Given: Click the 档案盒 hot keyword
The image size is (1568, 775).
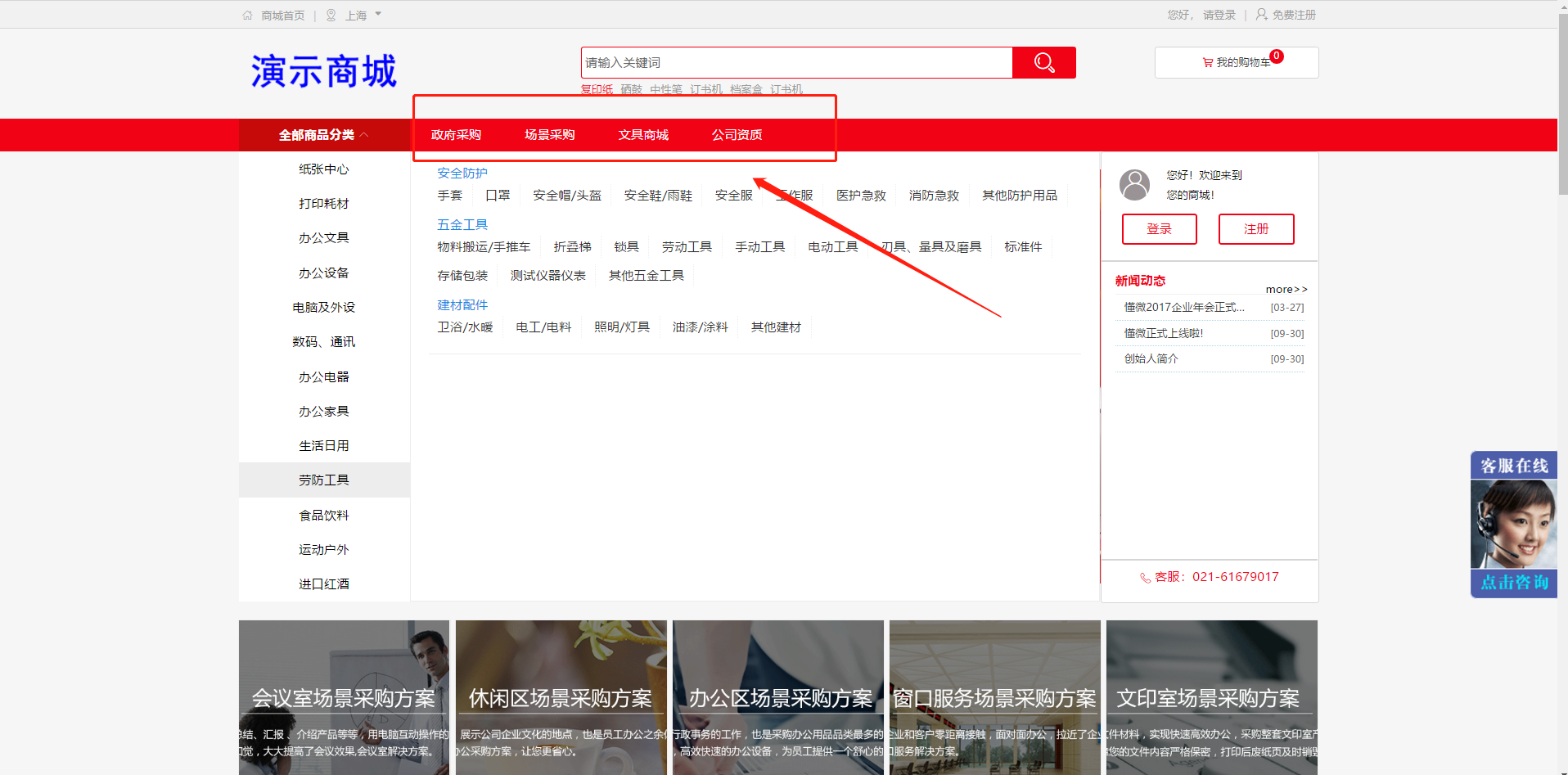Looking at the screenshot, I should point(746,89).
